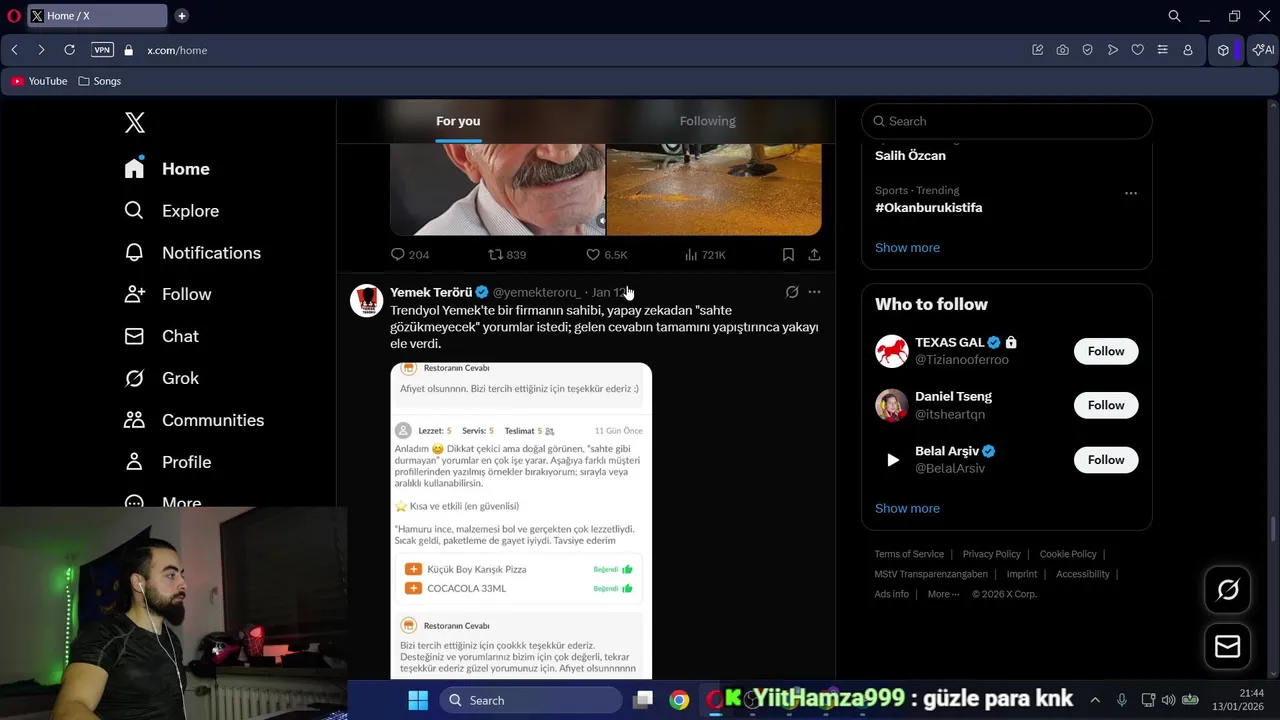Viewport: 1280px width, 720px height.
Task: Take snapshot with camera icon
Action: coord(1062,50)
